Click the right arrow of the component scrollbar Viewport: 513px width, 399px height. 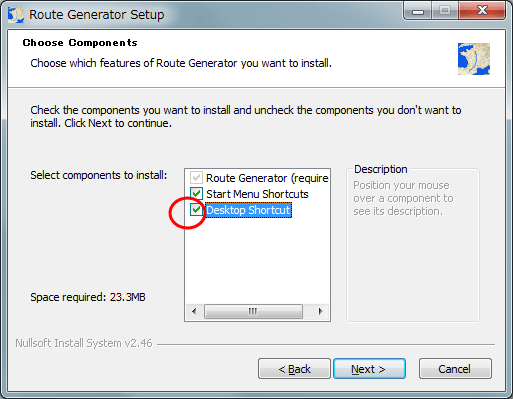(320, 312)
